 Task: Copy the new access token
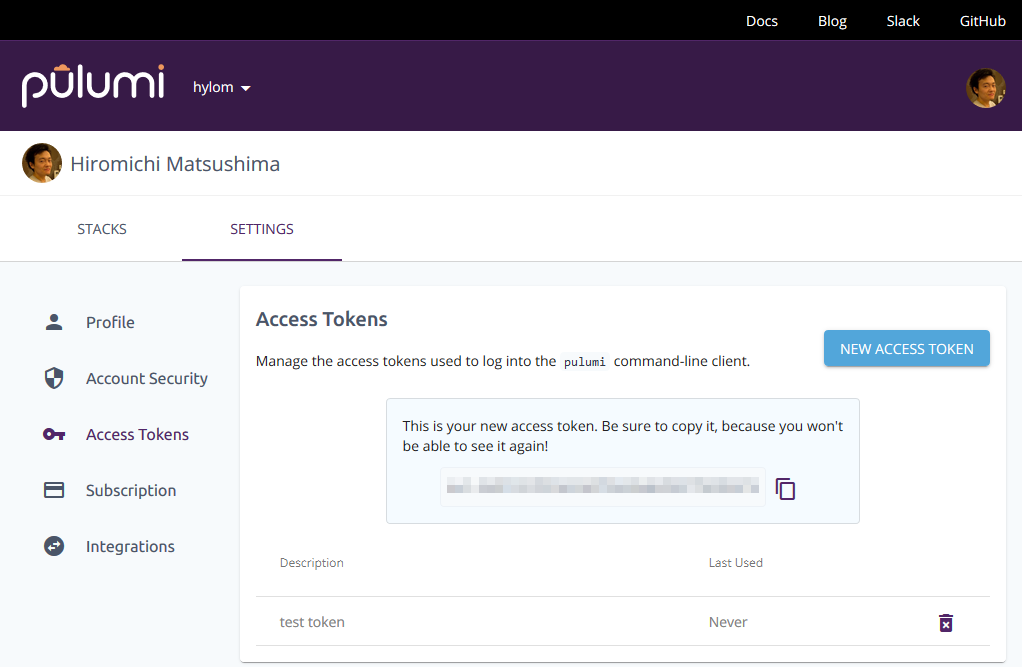coord(785,488)
